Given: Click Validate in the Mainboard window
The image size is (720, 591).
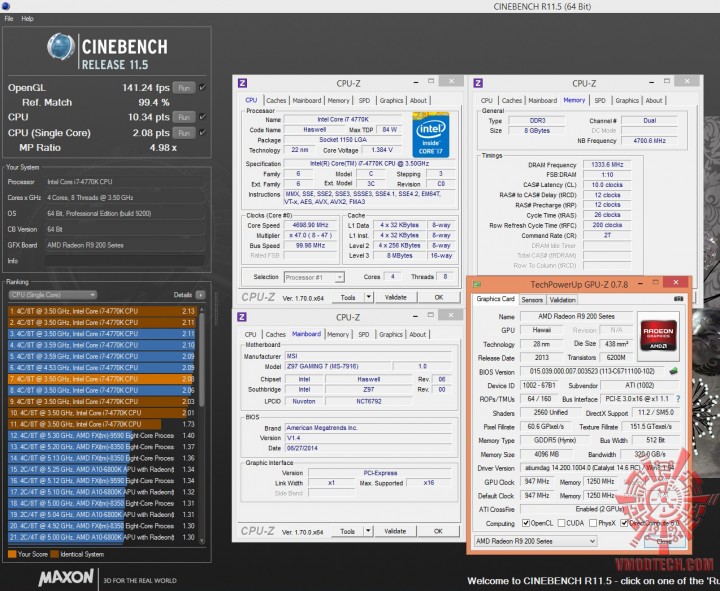Looking at the screenshot, I should 395,531.
